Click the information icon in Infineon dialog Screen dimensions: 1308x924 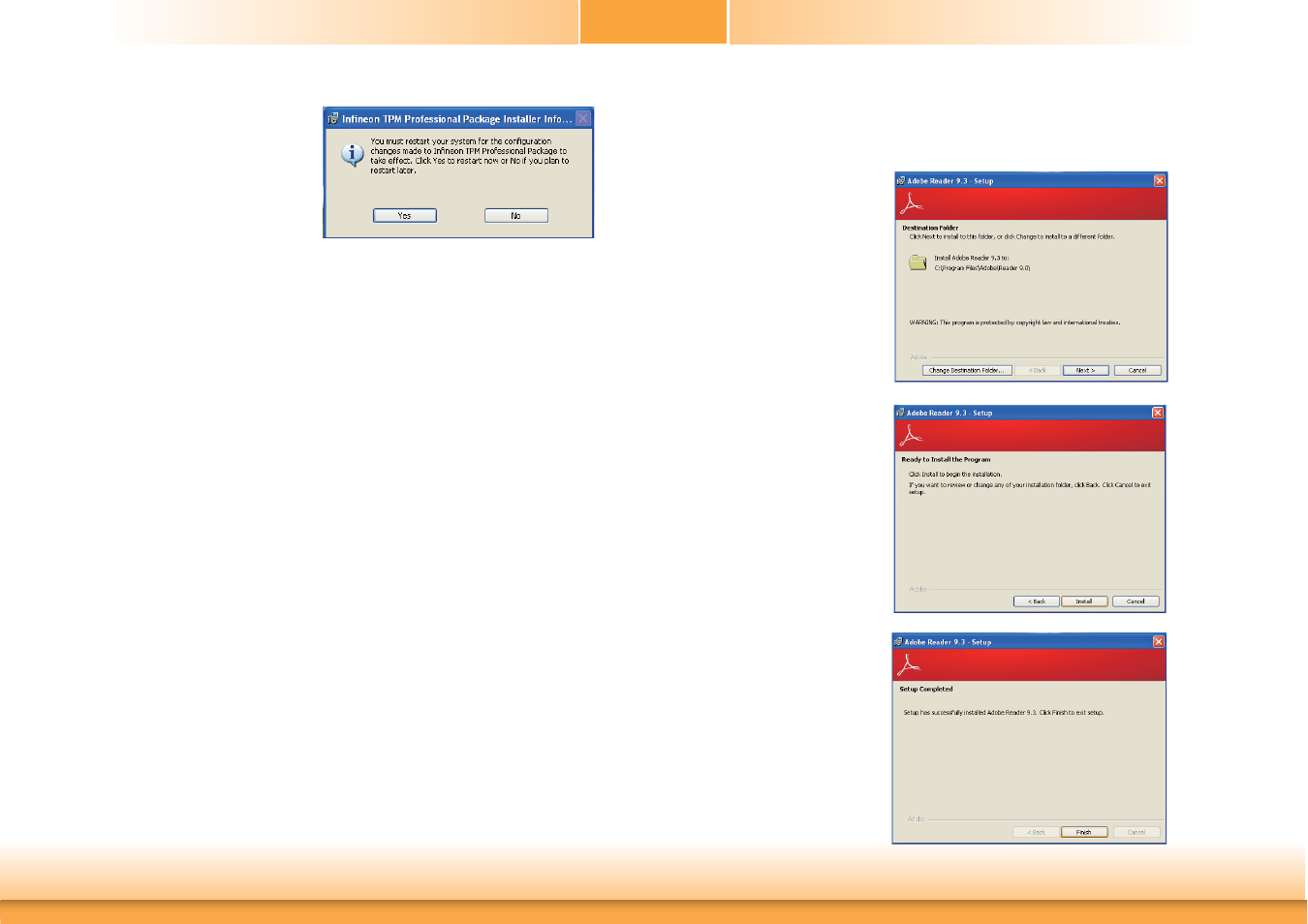[x=353, y=153]
